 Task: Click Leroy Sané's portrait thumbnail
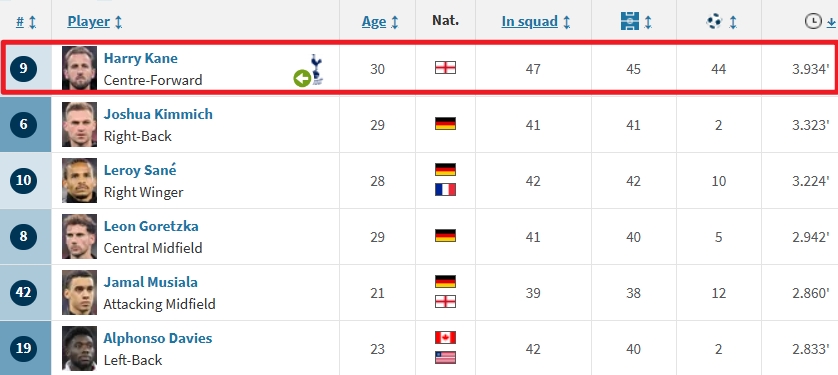(x=80, y=181)
